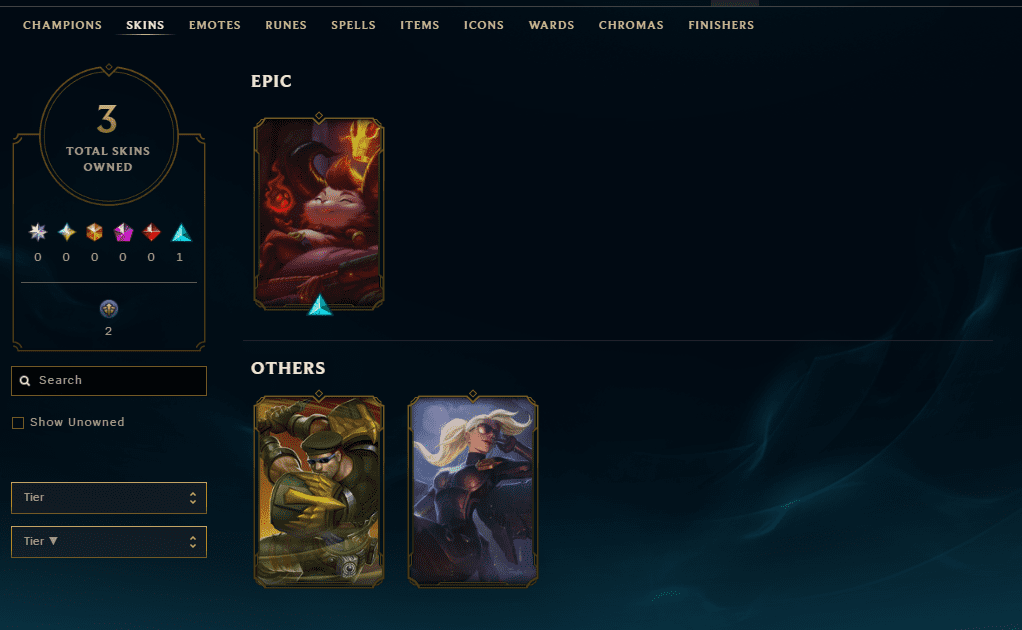Open the Finishers tab

(x=721, y=25)
